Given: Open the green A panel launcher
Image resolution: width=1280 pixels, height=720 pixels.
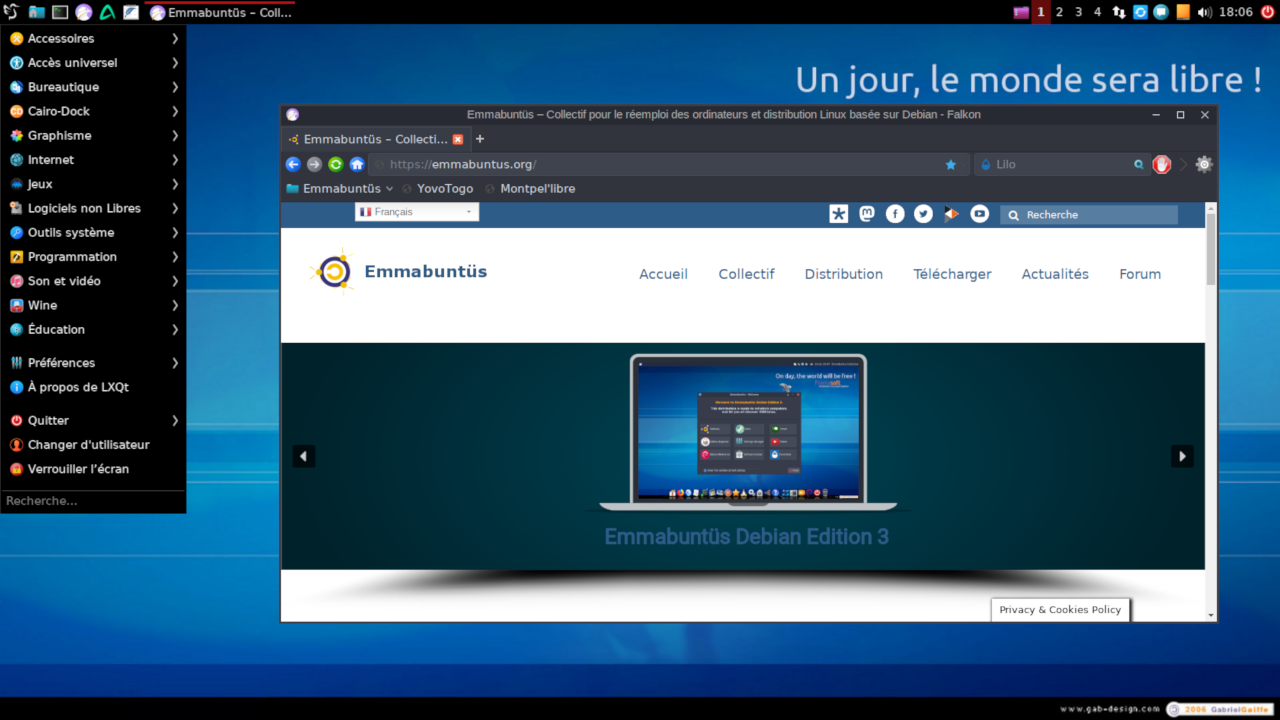Looking at the screenshot, I should tap(108, 12).
